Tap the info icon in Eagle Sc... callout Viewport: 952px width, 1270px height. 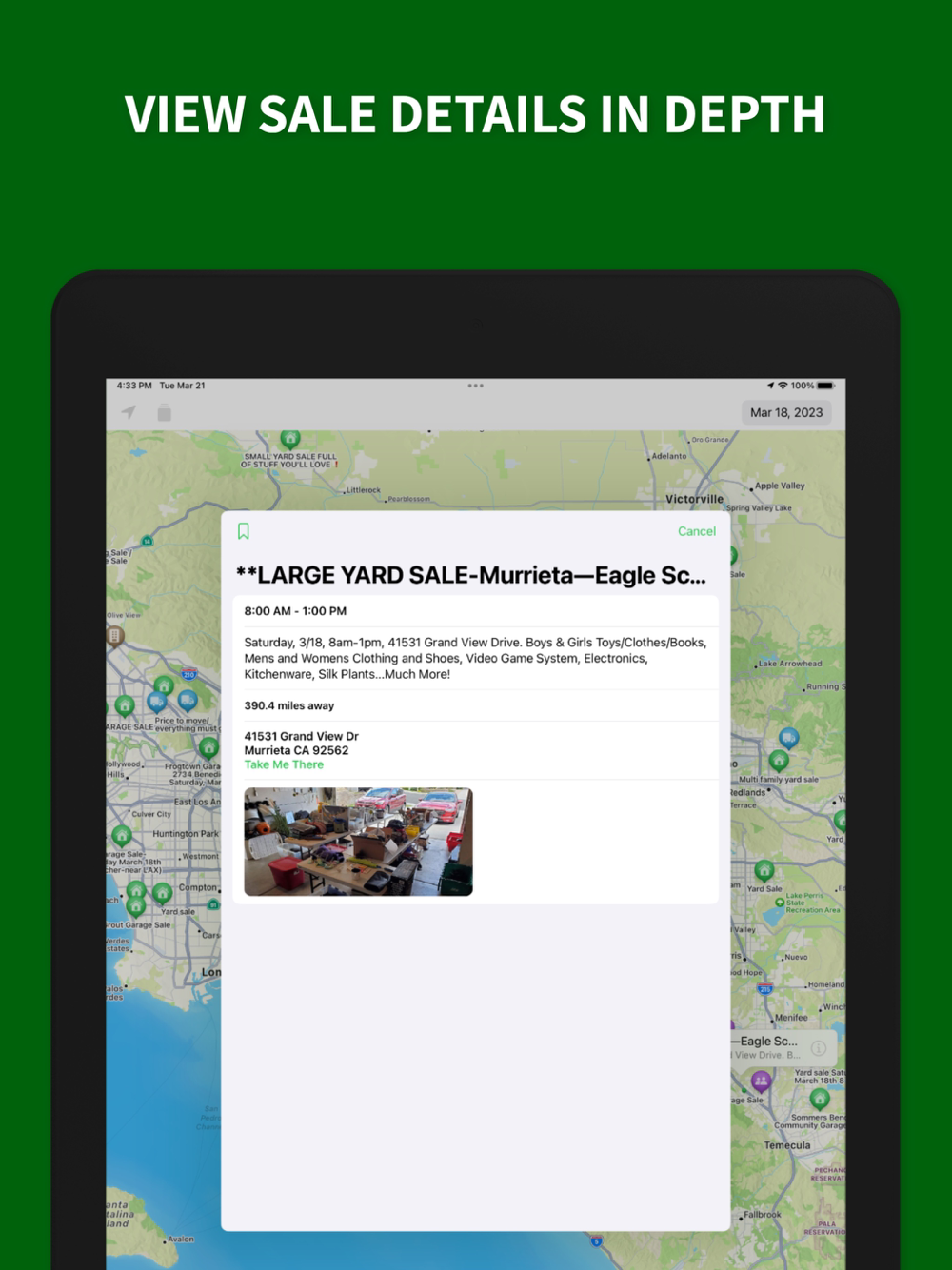tap(819, 1048)
